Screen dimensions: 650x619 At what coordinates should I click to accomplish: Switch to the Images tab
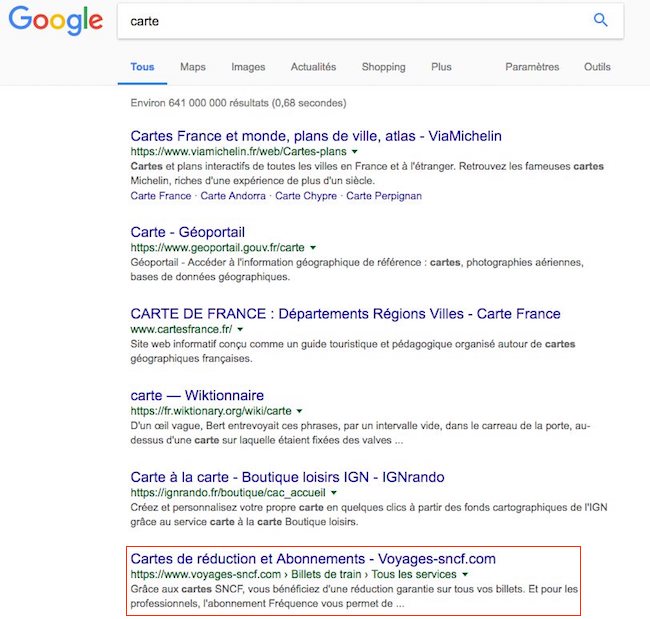[x=248, y=67]
